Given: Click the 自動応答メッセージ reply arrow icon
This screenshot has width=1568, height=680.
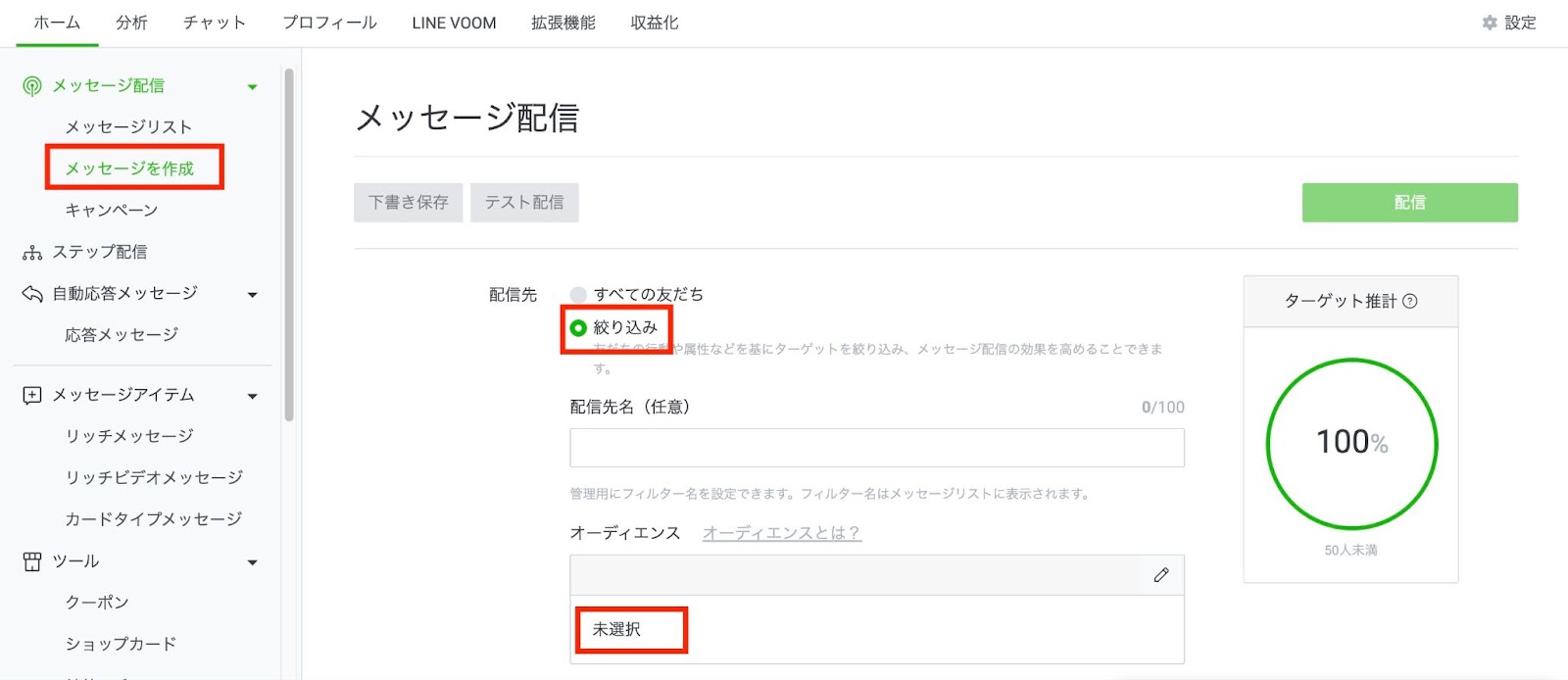Looking at the screenshot, I should [32, 294].
